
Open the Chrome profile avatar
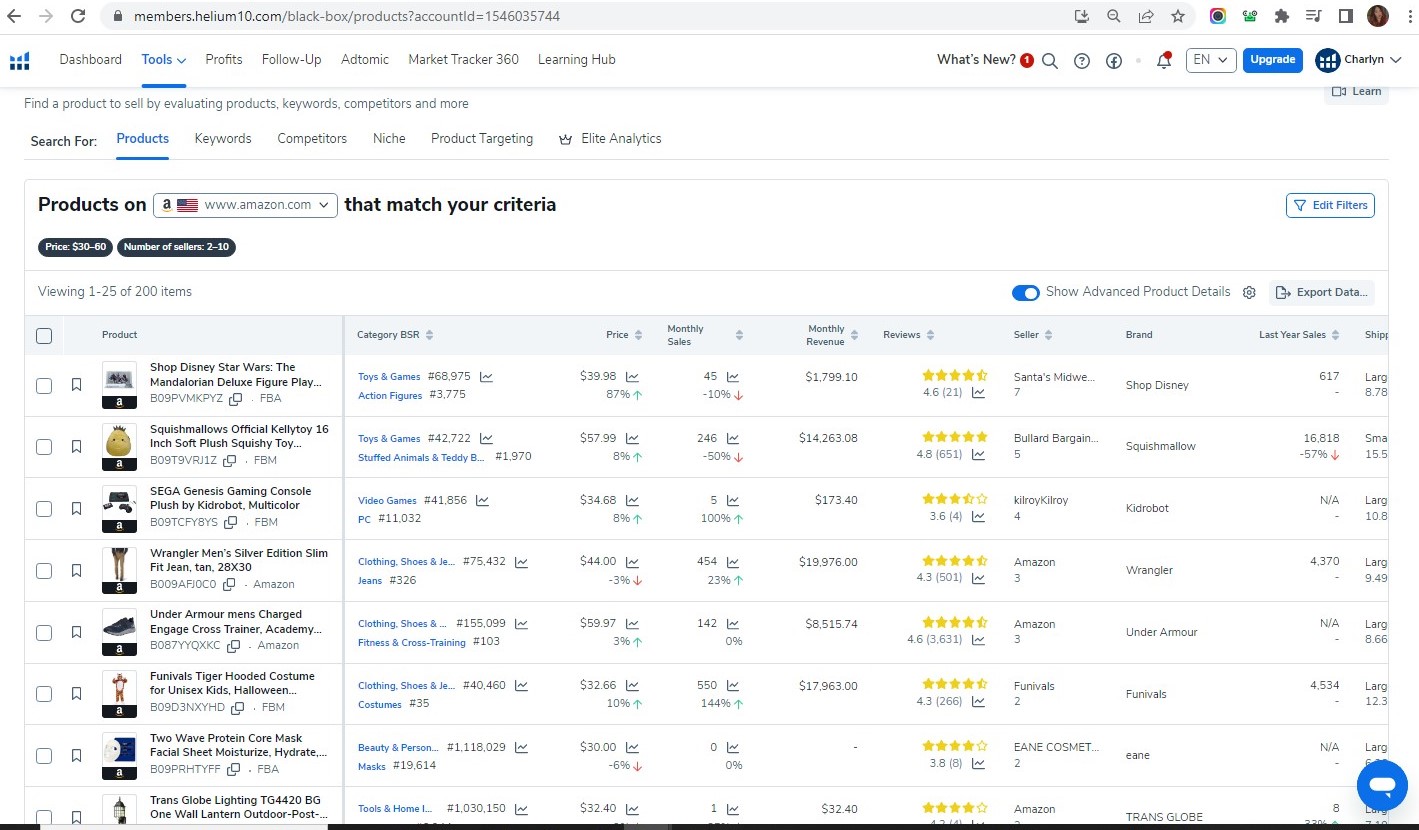point(1378,16)
